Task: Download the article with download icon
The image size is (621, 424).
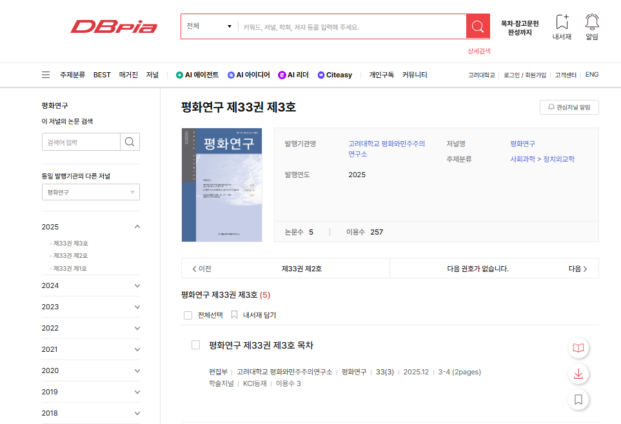Action: (x=578, y=374)
